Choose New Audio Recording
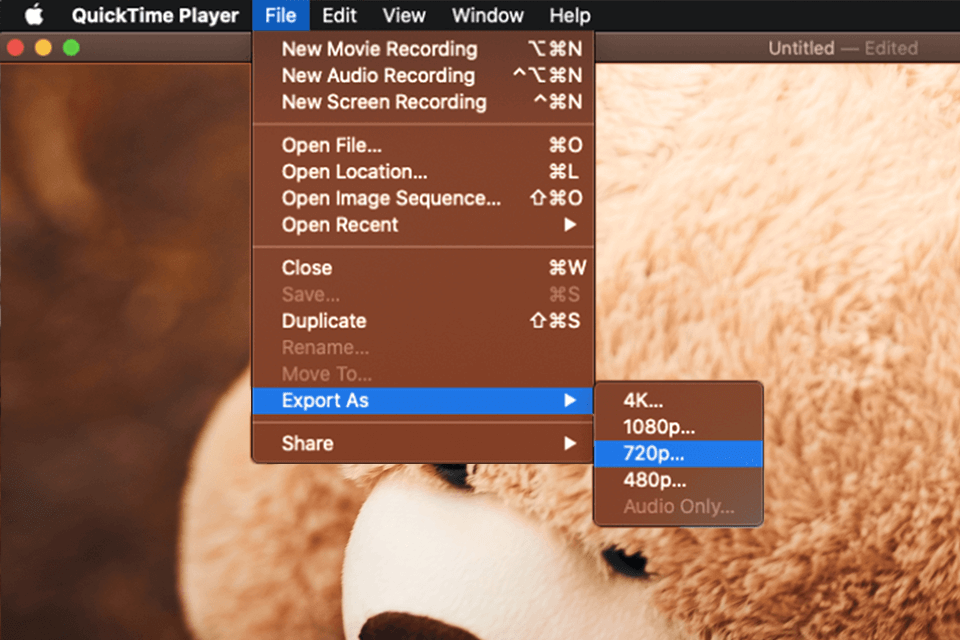 coord(423,75)
